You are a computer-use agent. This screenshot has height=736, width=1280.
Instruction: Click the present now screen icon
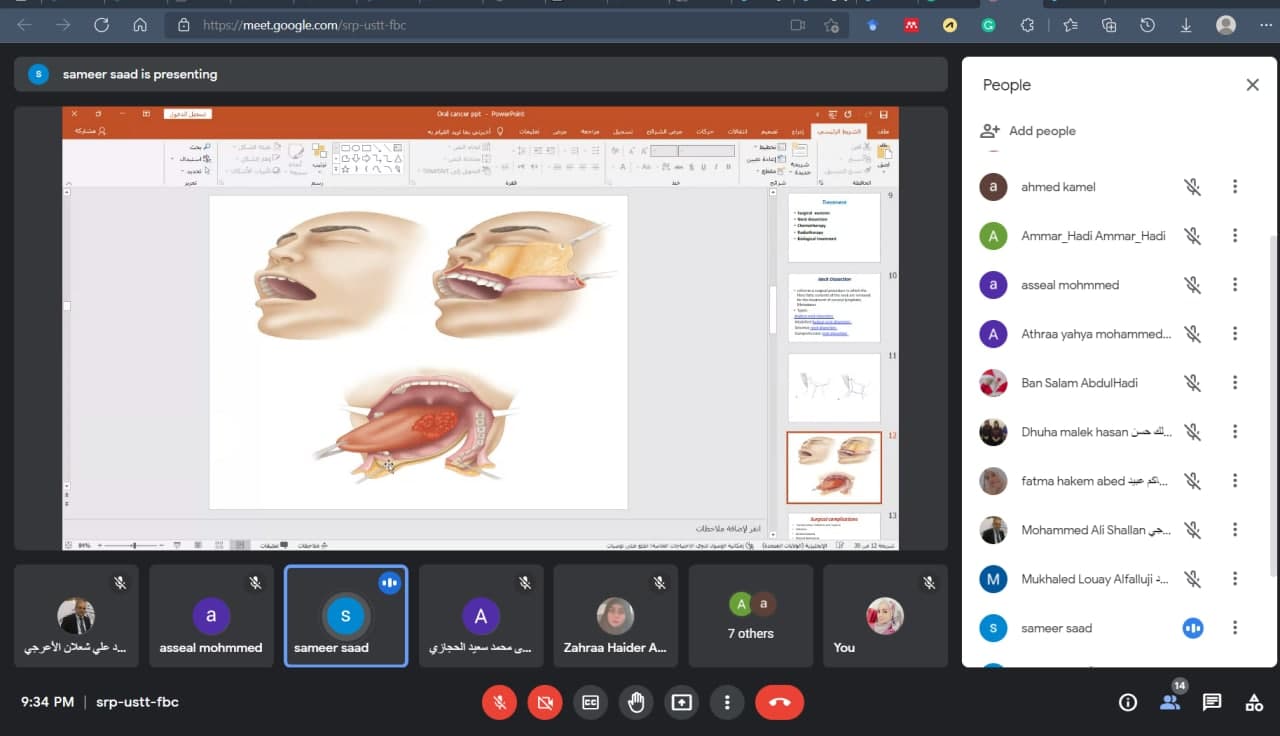click(x=682, y=702)
